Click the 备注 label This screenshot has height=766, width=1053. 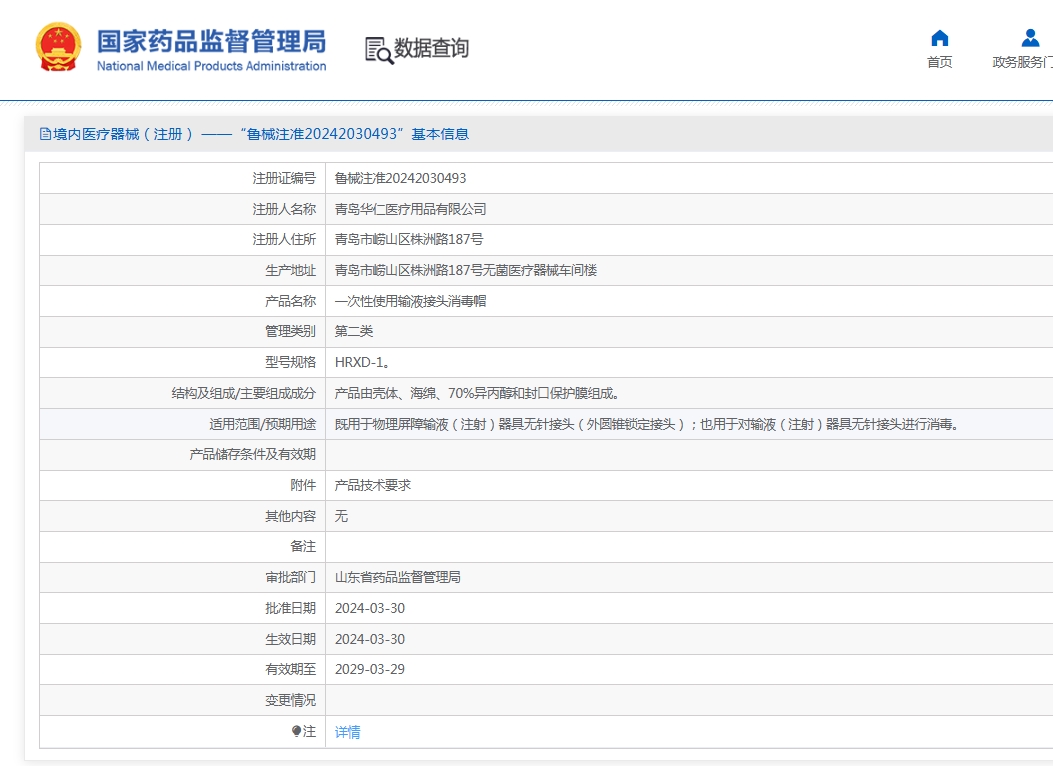click(303, 546)
